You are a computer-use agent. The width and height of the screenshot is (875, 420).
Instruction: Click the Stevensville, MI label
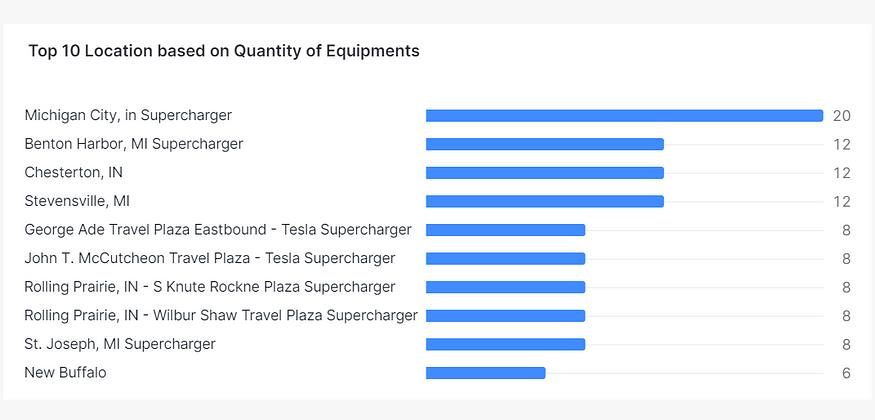(77, 201)
